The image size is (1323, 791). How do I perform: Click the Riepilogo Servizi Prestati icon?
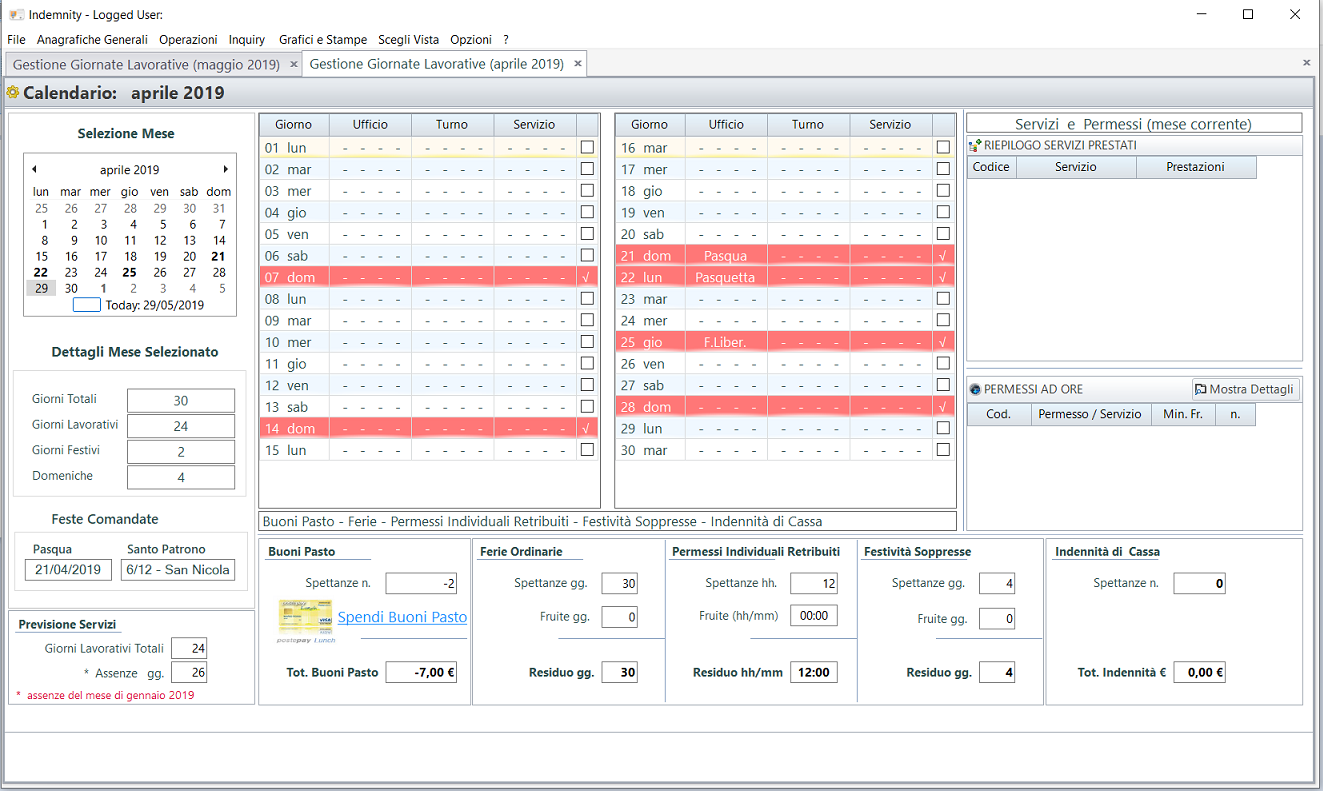(x=975, y=145)
